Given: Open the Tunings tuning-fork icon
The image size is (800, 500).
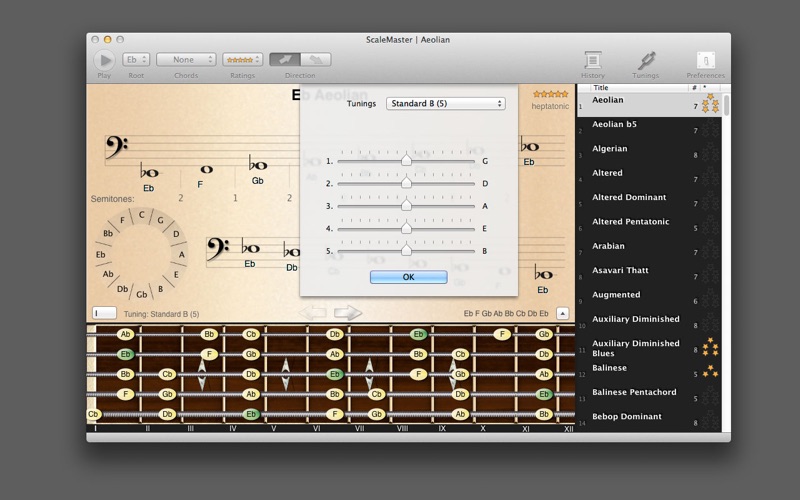Looking at the screenshot, I should click(x=646, y=60).
